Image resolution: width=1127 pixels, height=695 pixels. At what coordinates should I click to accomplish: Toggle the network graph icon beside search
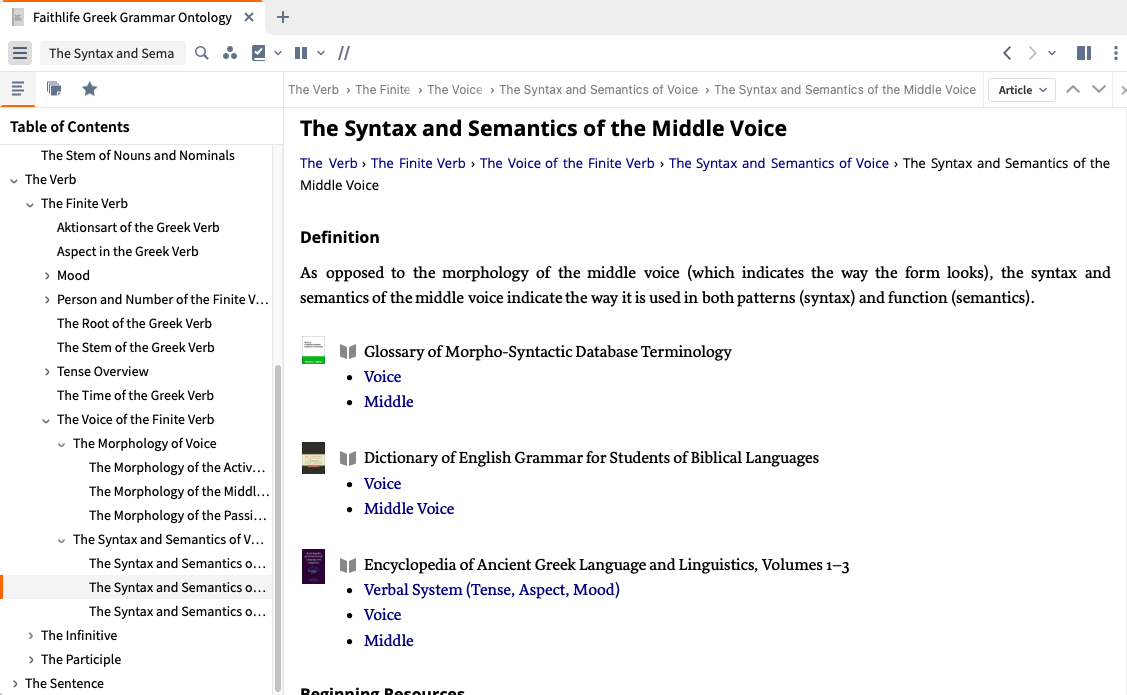tap(229, 52)
